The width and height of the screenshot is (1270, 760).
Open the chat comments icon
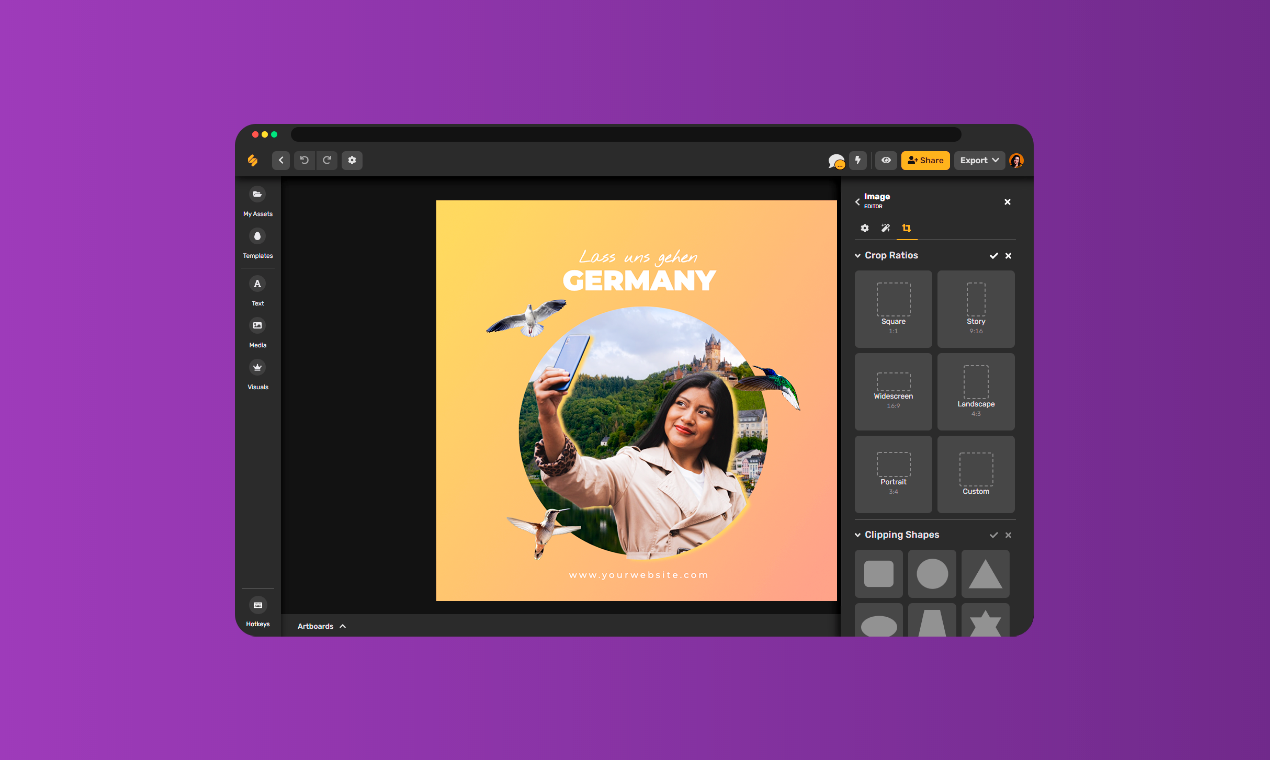point(837,161)
